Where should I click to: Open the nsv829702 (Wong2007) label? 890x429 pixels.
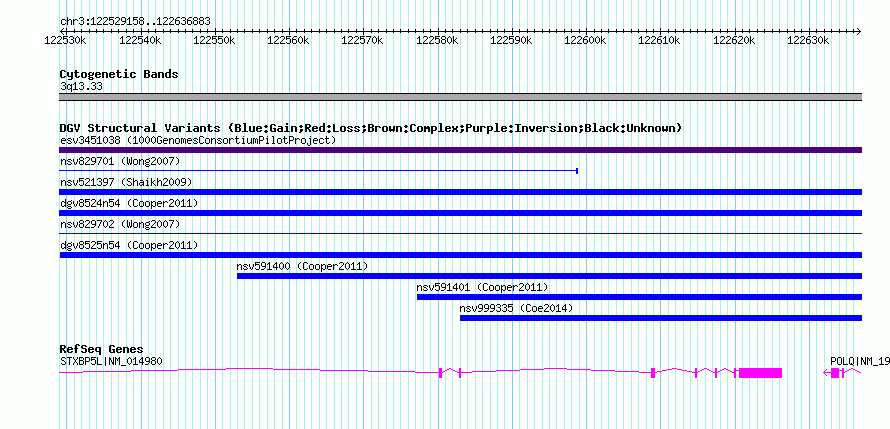click(x=120, y=224)
